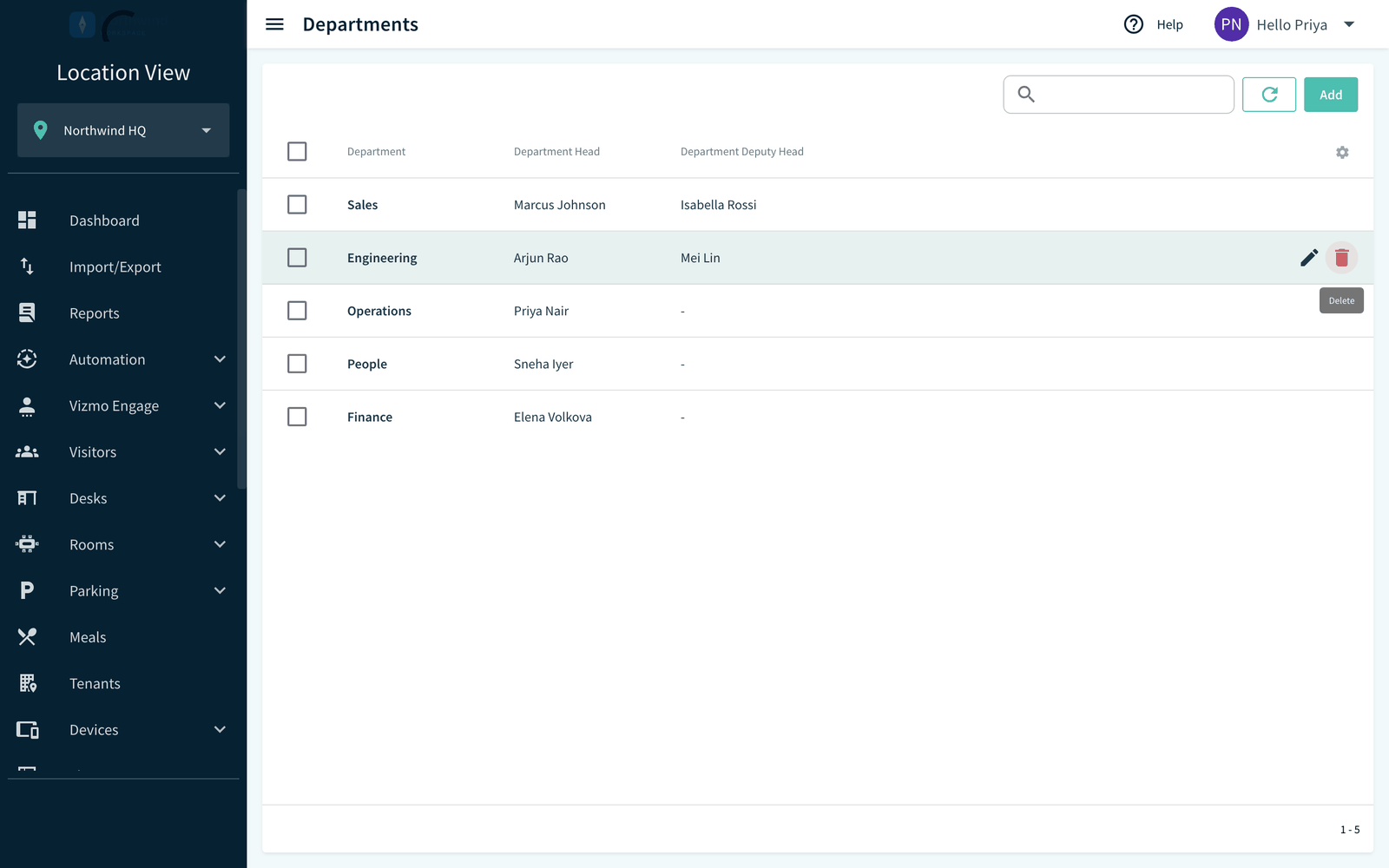The height and width of the screenshot is (868, 1389).
Task: Open the hamburger menu icon
Action: [x=274, y=24]
